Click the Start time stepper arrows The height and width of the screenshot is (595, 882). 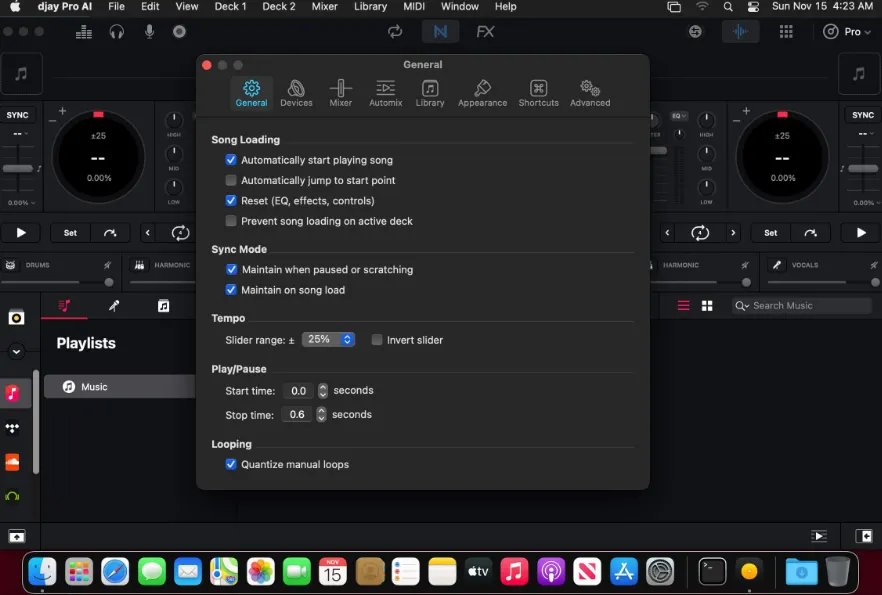click(x=322, y=390)
